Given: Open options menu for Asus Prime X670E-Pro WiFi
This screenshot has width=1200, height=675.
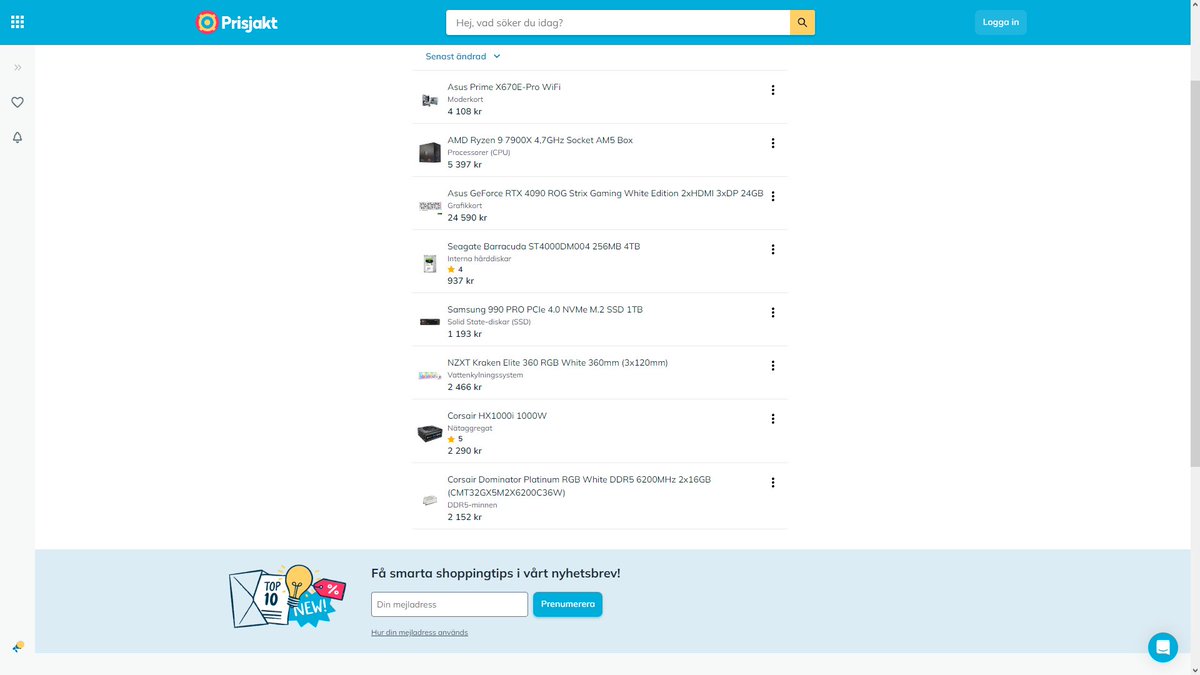Looking at the screenshot, I should pyautogui.click(x=773, y=90).
